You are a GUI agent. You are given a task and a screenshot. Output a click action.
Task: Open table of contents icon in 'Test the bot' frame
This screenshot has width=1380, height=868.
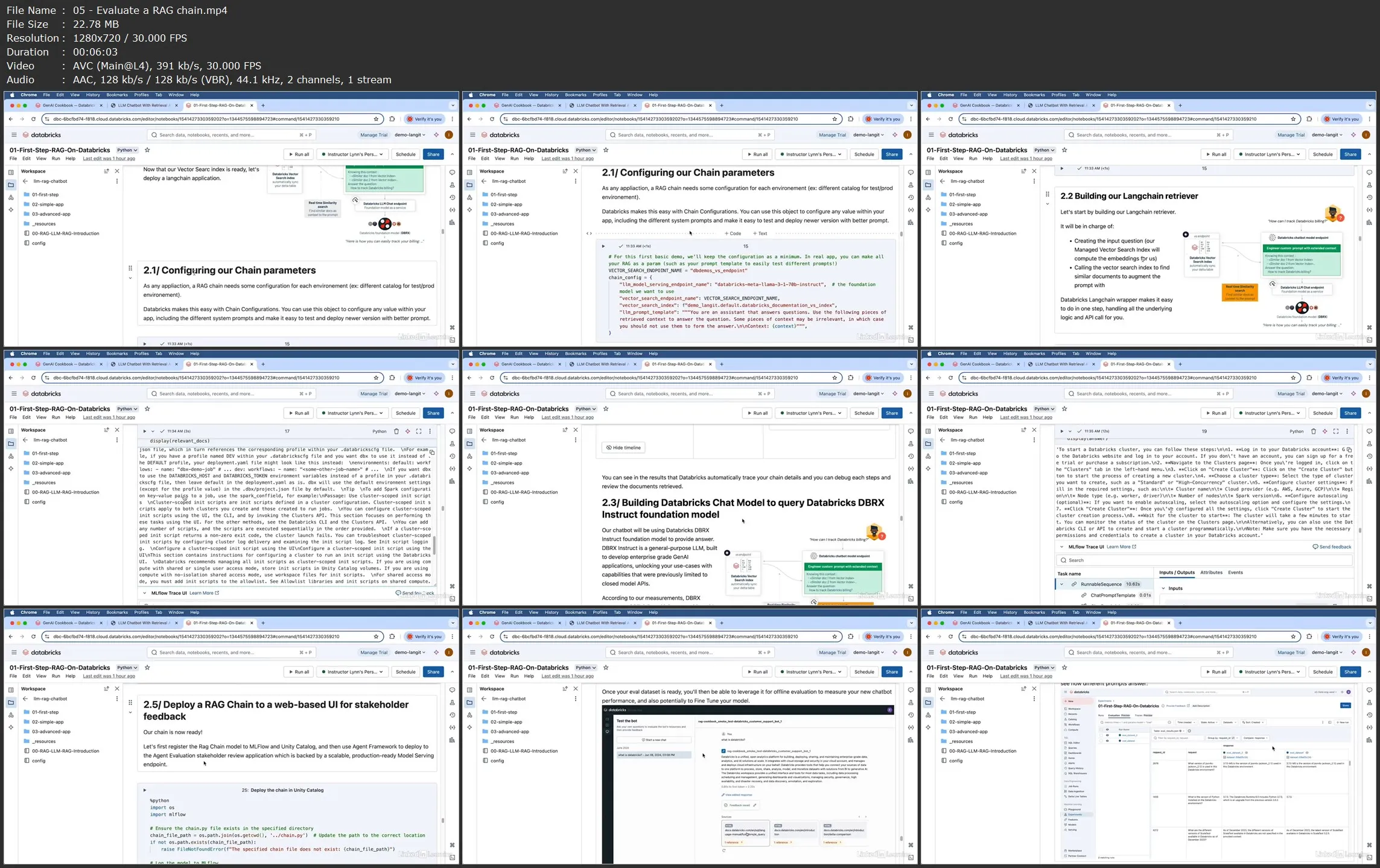tap(469, 689)
